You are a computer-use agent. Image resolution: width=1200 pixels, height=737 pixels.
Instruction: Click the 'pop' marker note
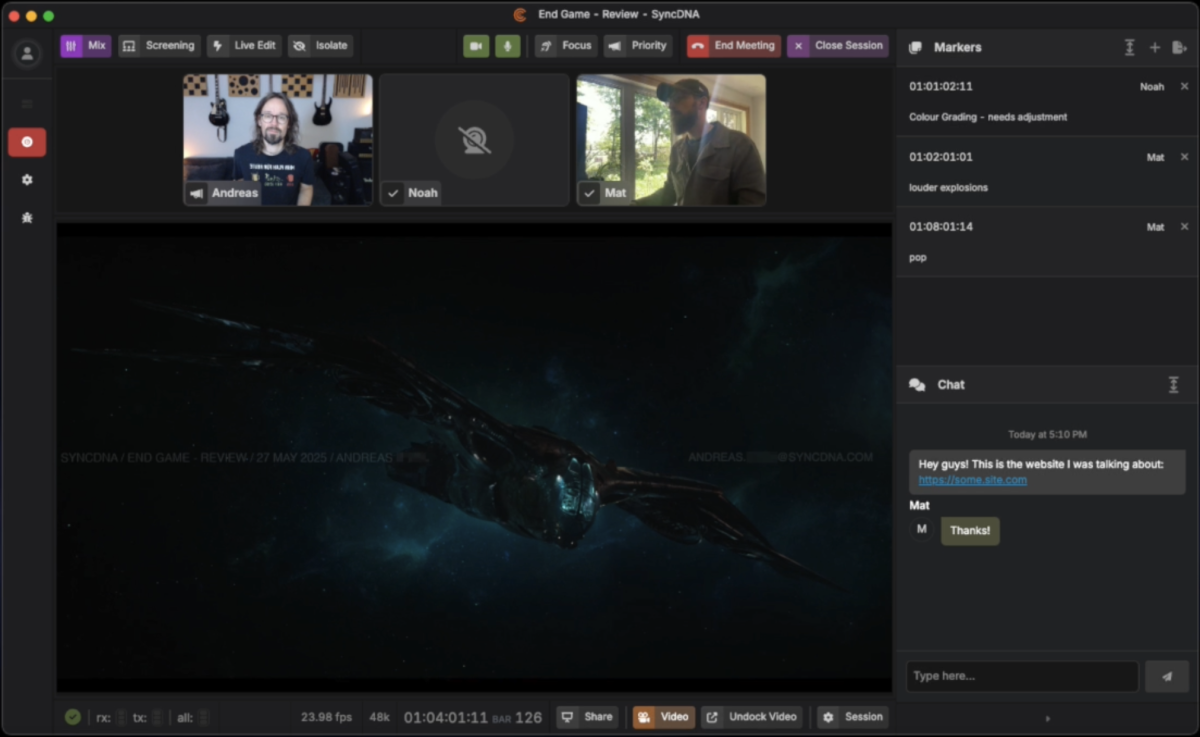pos(918,257)
